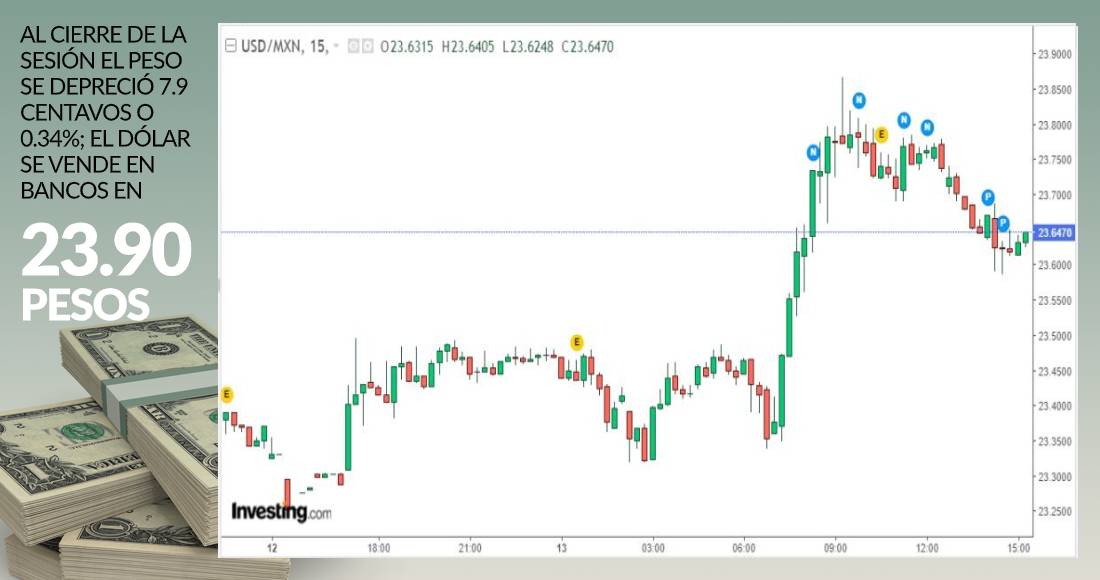
Task: Open the lower blue P marker
Action: [1003, 223]
